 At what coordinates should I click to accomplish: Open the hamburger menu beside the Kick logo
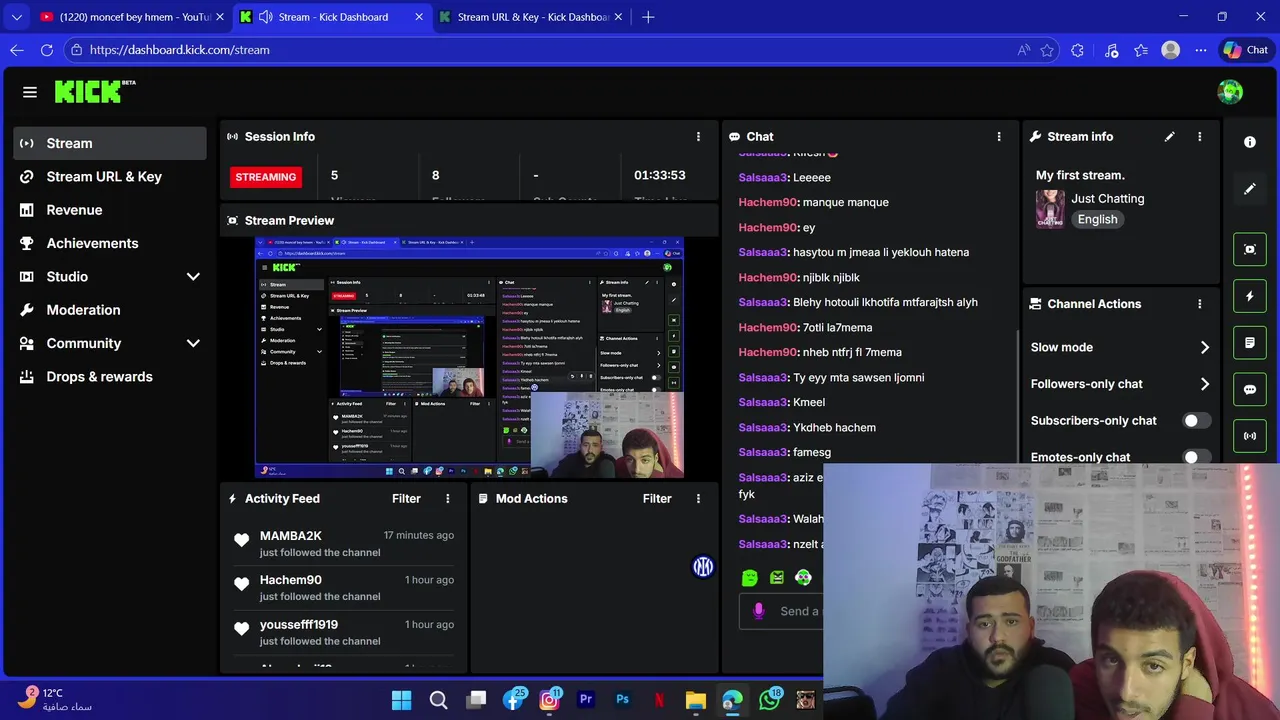[30, 92]
